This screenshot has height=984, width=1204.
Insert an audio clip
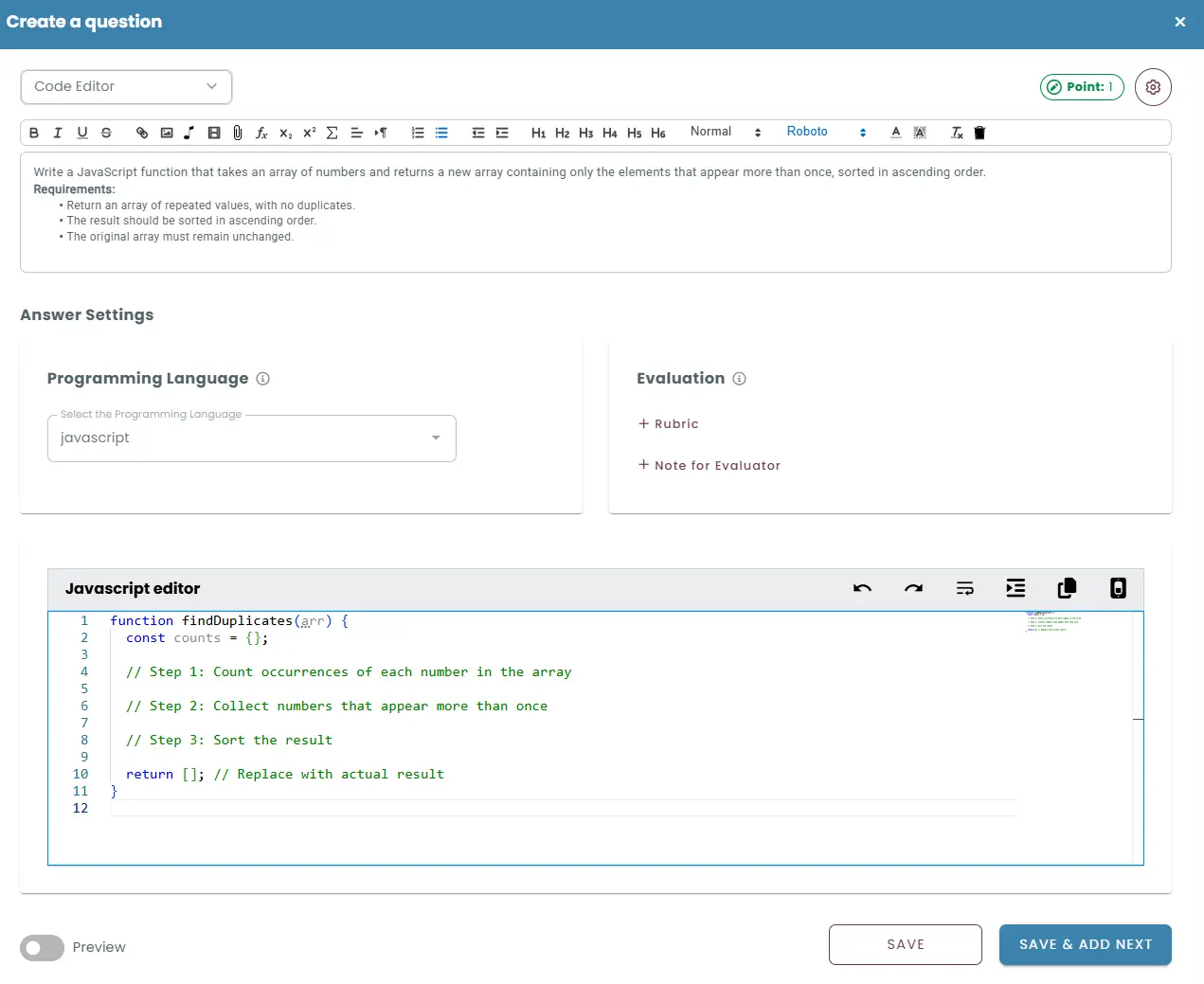click(189, 133)
